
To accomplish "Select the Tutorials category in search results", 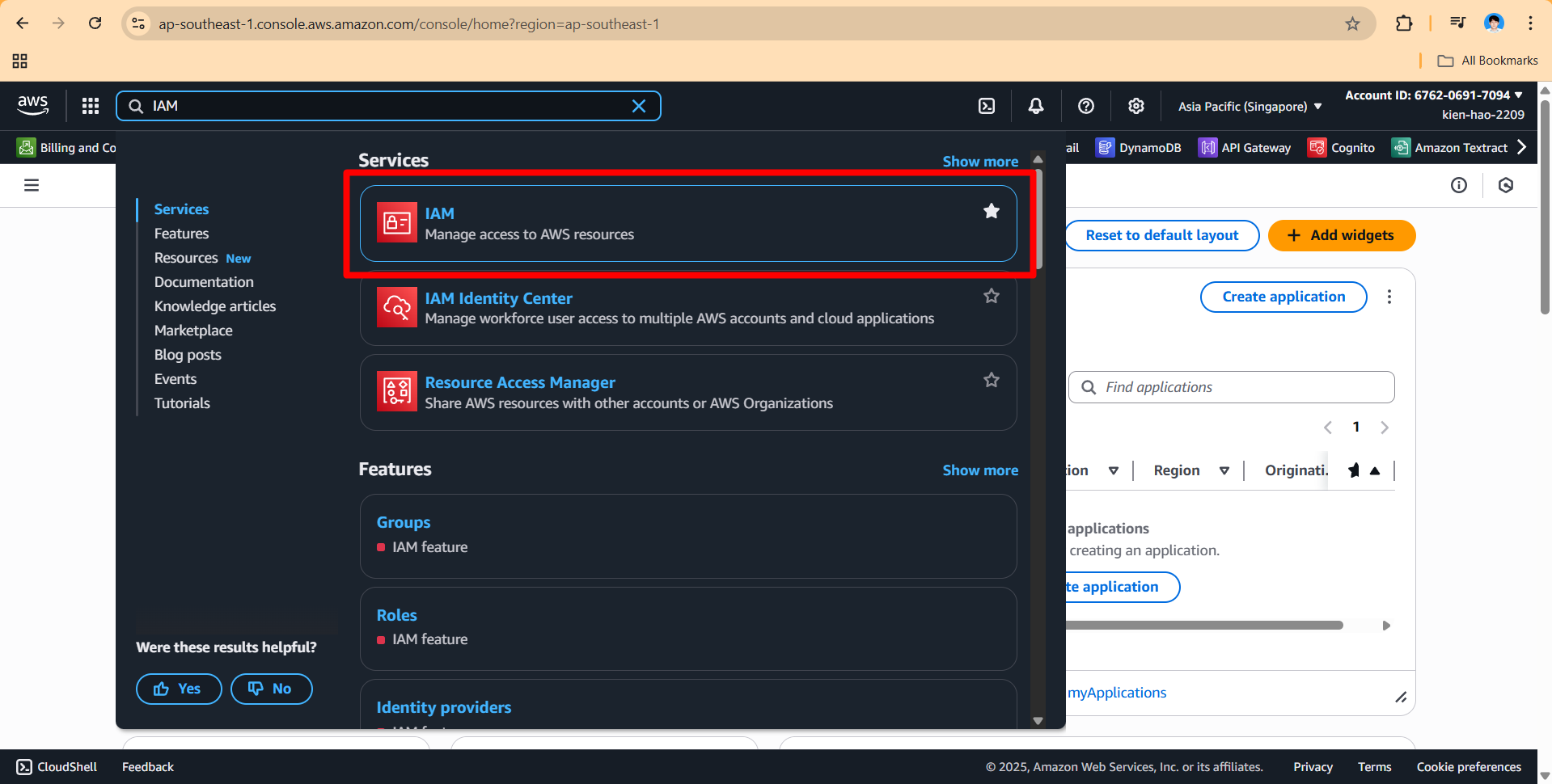I will point(182,403).
